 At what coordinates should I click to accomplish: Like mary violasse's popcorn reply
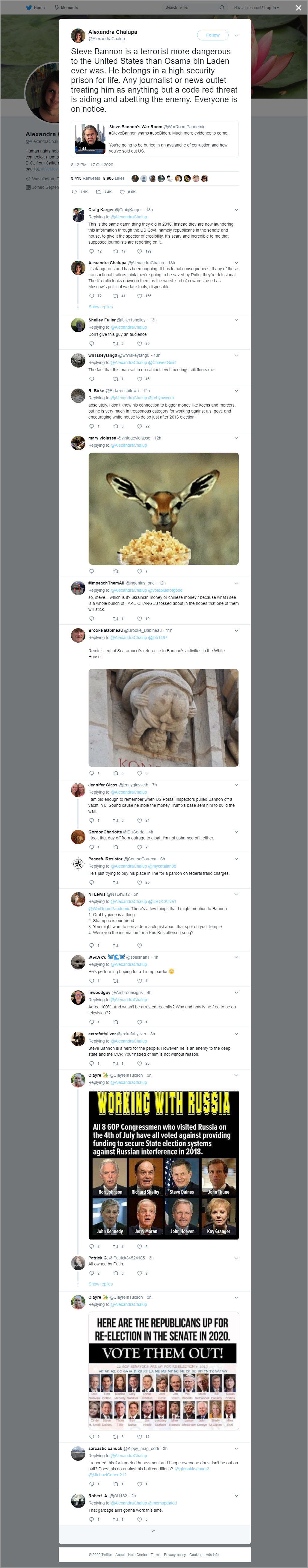(x=139, y=571)
